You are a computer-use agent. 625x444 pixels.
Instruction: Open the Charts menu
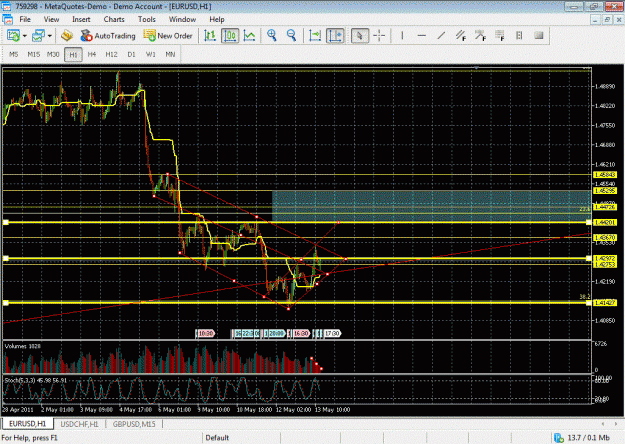point(114,19)
